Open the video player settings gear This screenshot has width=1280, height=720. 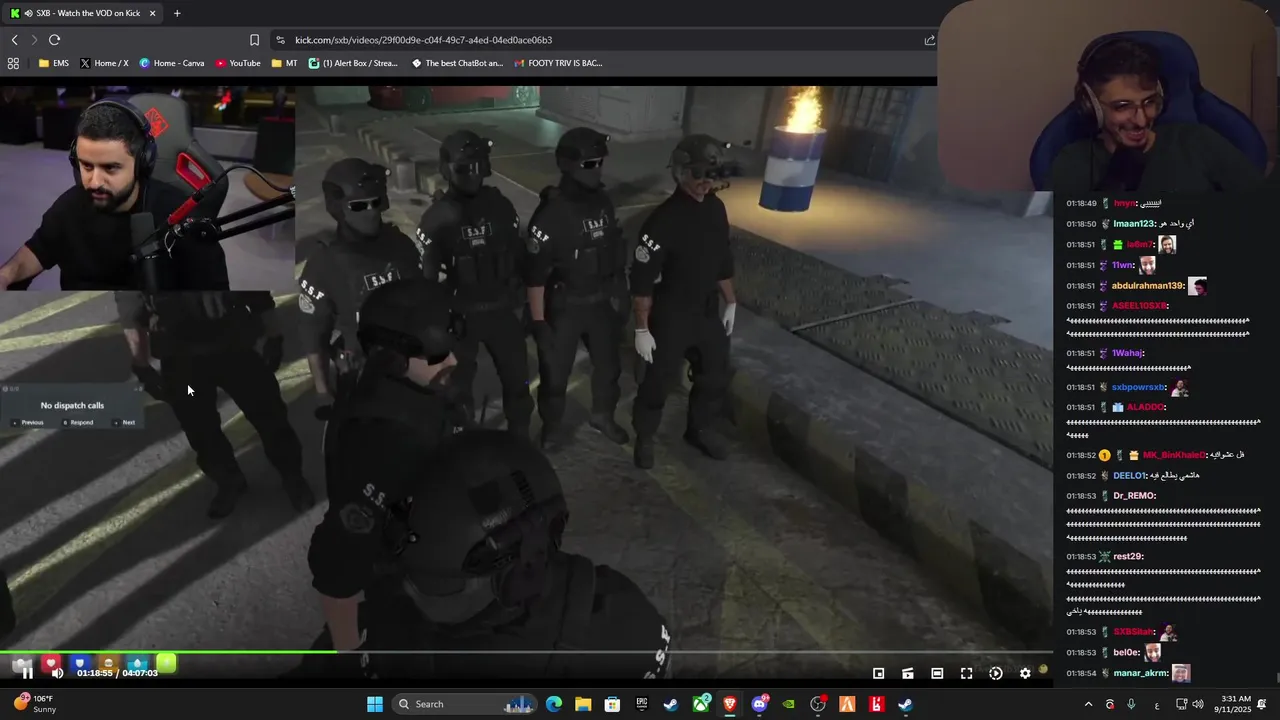point(1025,673)
